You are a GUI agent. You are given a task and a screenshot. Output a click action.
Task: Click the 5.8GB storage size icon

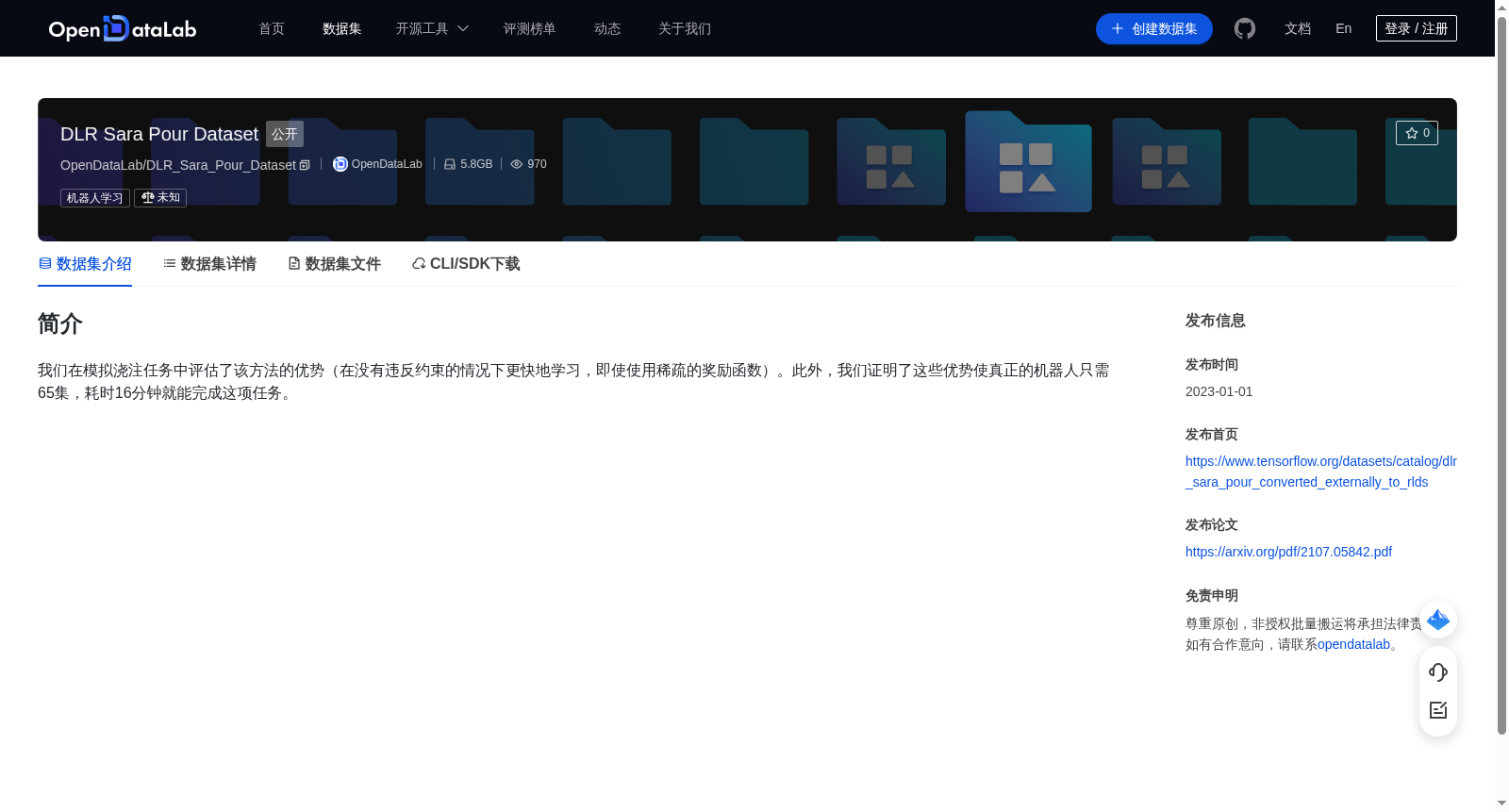[450, 164]
